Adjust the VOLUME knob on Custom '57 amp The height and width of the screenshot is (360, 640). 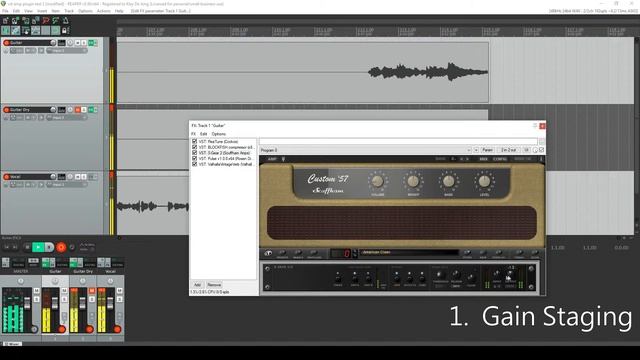pyautogui.click(x=378, y=181)
